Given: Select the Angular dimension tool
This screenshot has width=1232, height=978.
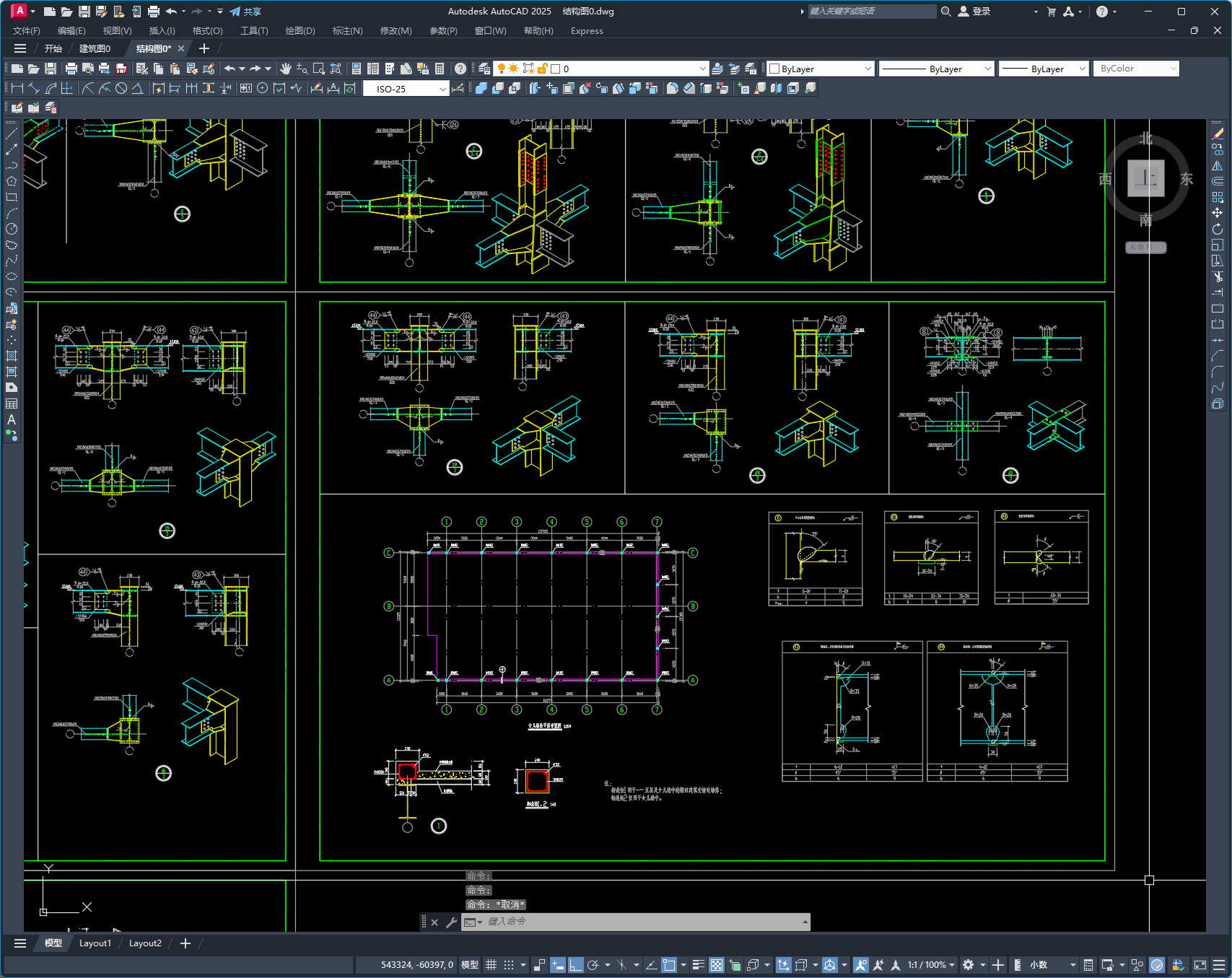Looking at the screenshot, I should tap(137, 88).
